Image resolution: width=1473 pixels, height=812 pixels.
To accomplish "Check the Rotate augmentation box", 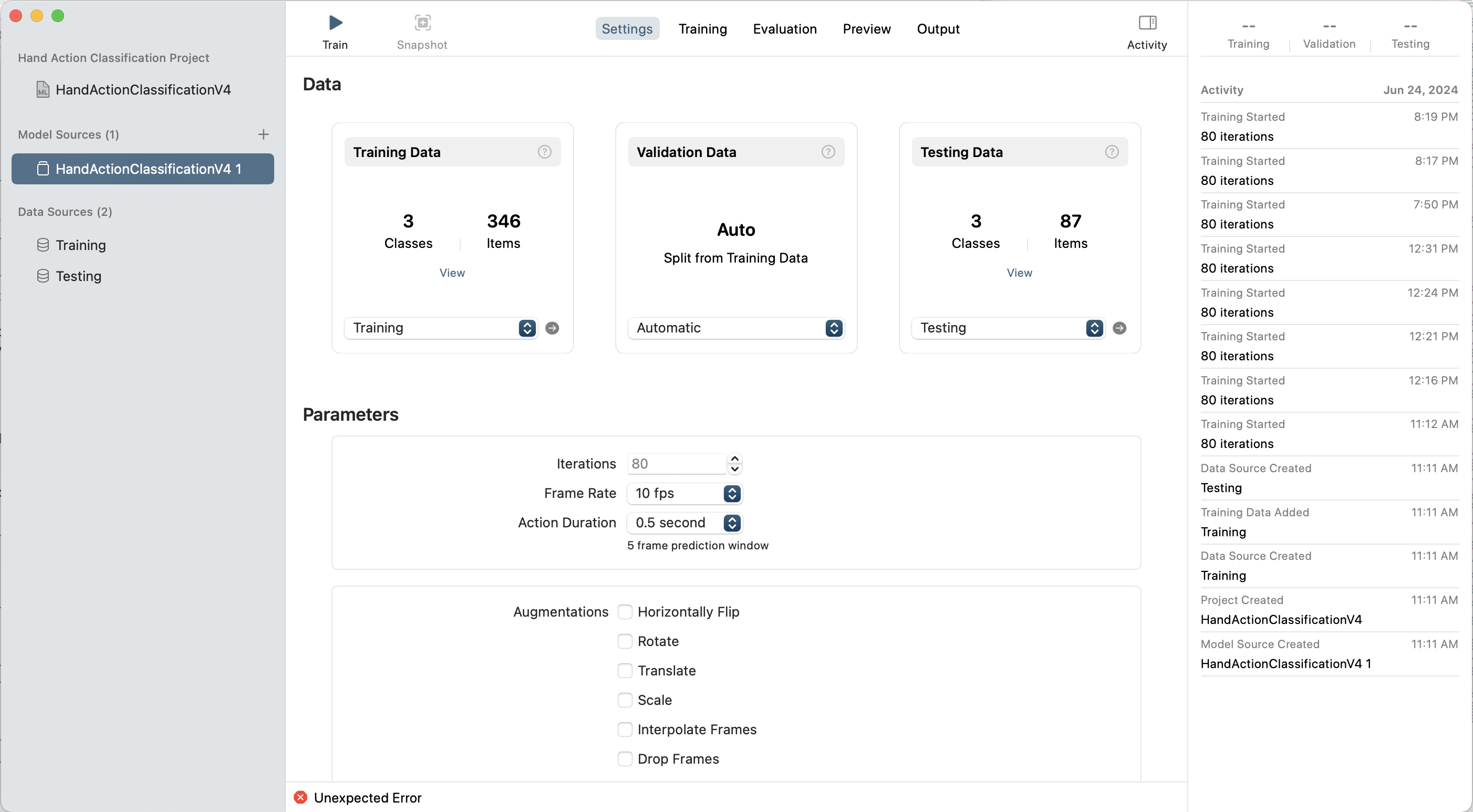I will point(625,642).
